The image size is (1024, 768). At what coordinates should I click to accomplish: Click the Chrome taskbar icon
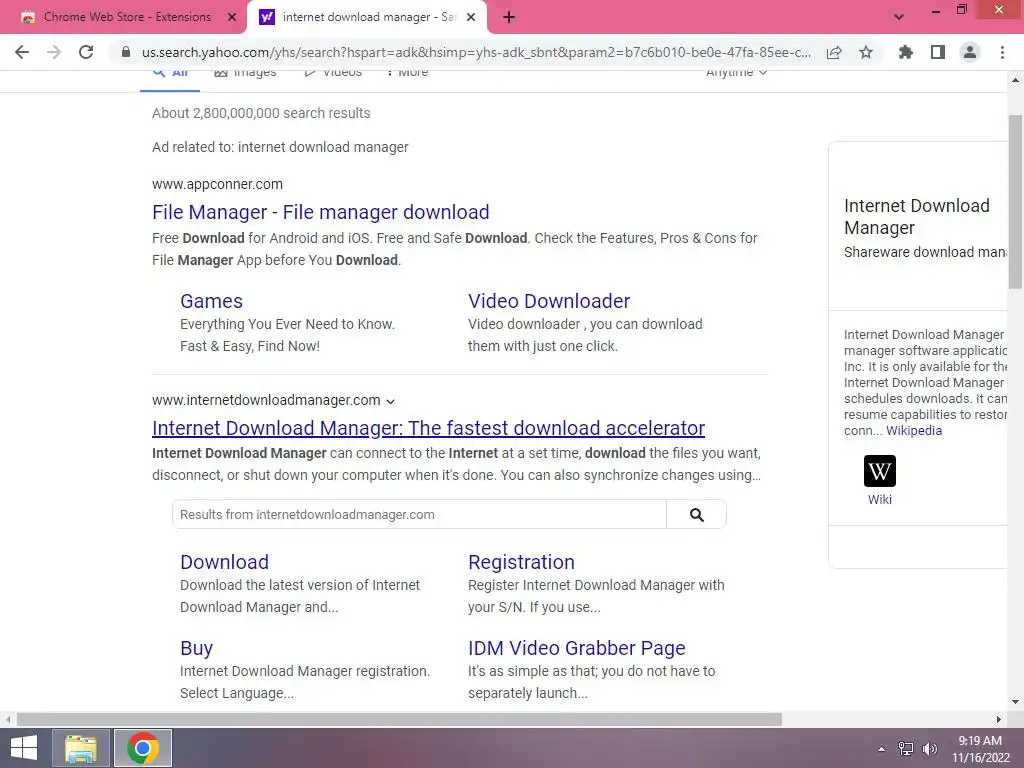click(143, 748)
